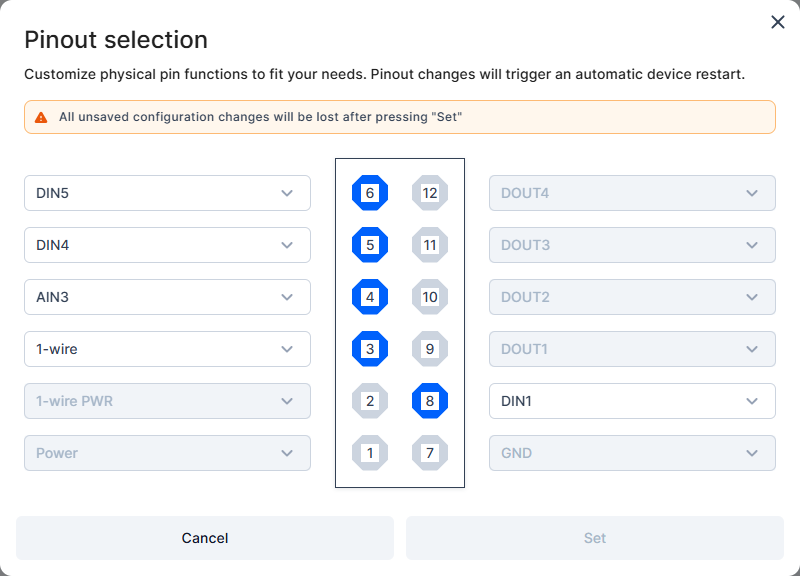Click the blue pin 8 icon
The width and height of the screenshot is (800, 576).
tap(430, 401)
